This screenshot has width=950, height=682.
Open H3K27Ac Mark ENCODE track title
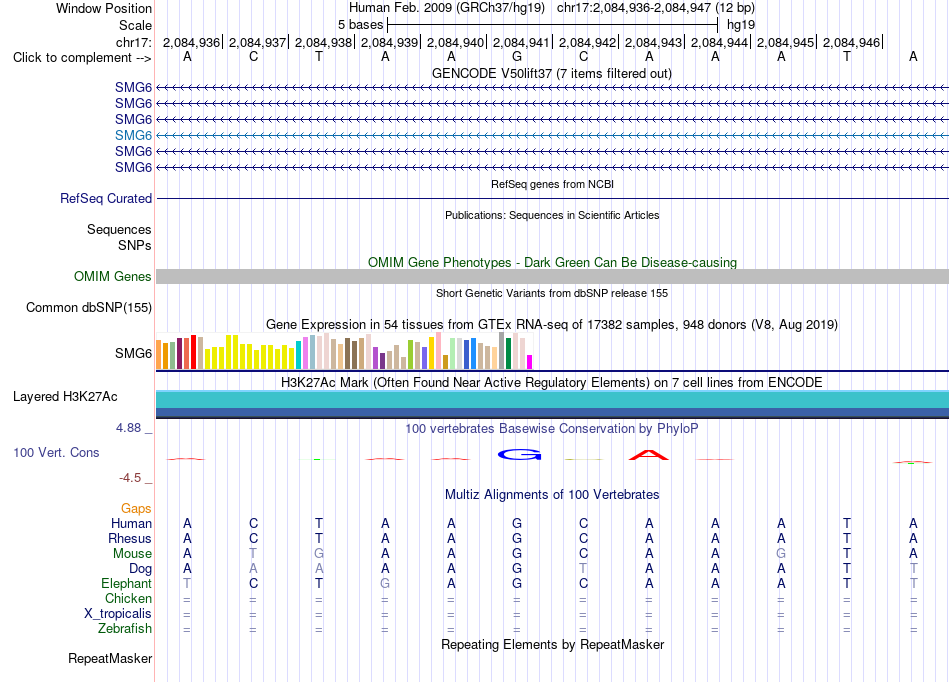click(x=552, y=383)
